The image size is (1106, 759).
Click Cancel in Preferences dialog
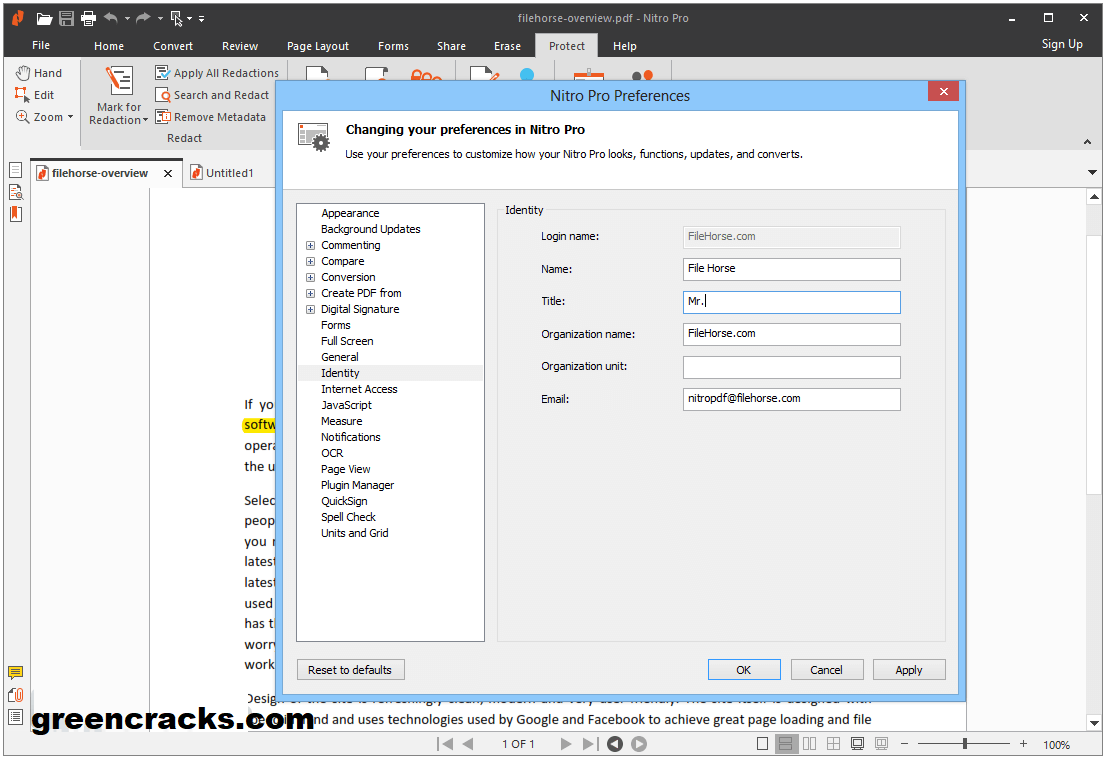pos(827,669)
